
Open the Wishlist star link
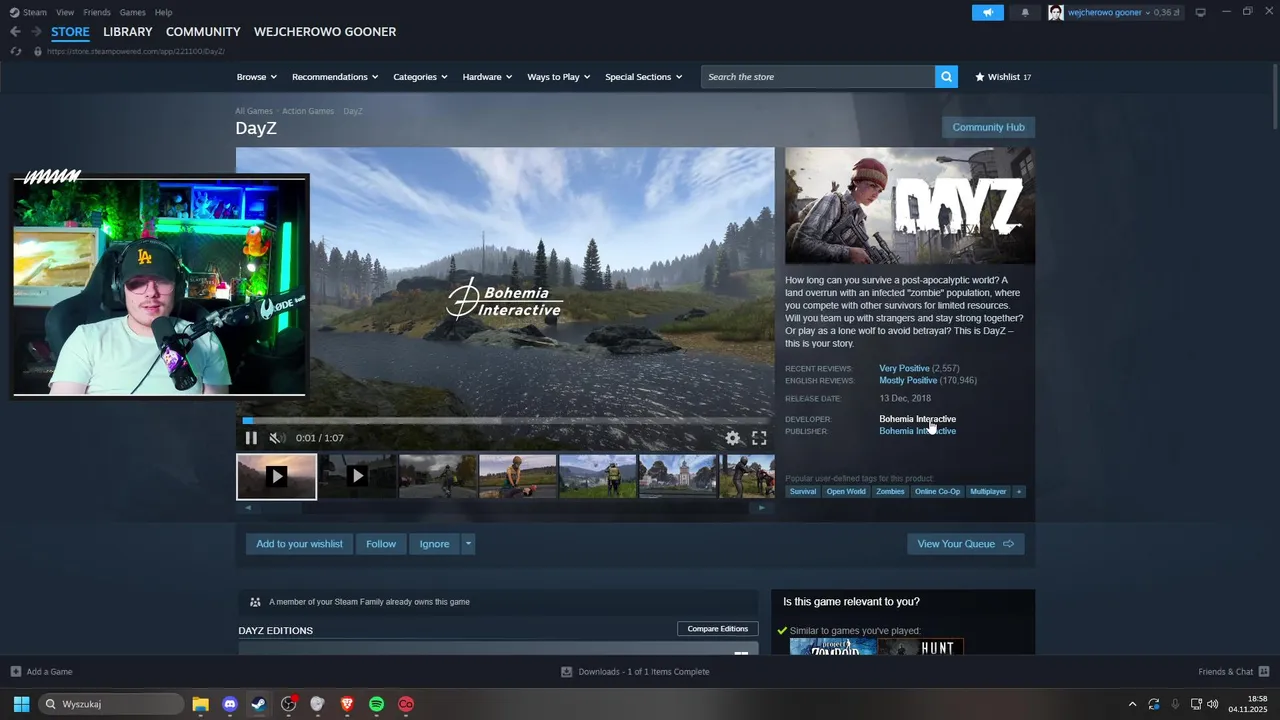point(1003,77)
